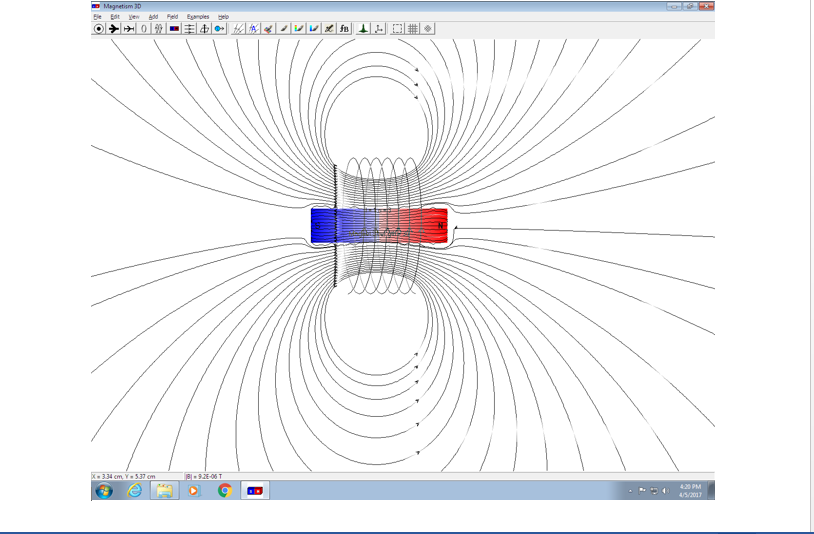This screenshot has height=534, width=814.
Task: Click the green peak plot icon
Action: point(363,29)
